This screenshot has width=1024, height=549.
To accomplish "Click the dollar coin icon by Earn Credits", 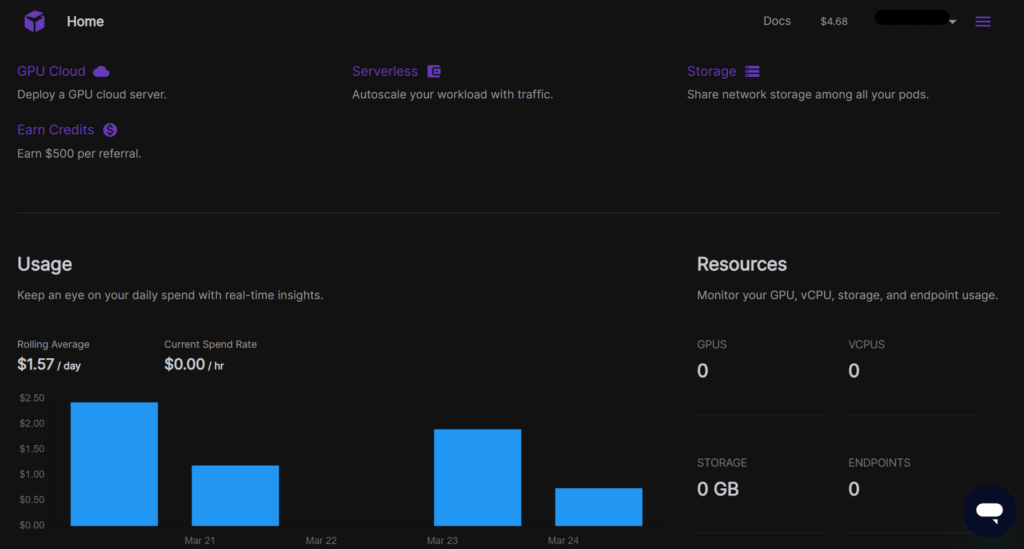I will 110,130.
